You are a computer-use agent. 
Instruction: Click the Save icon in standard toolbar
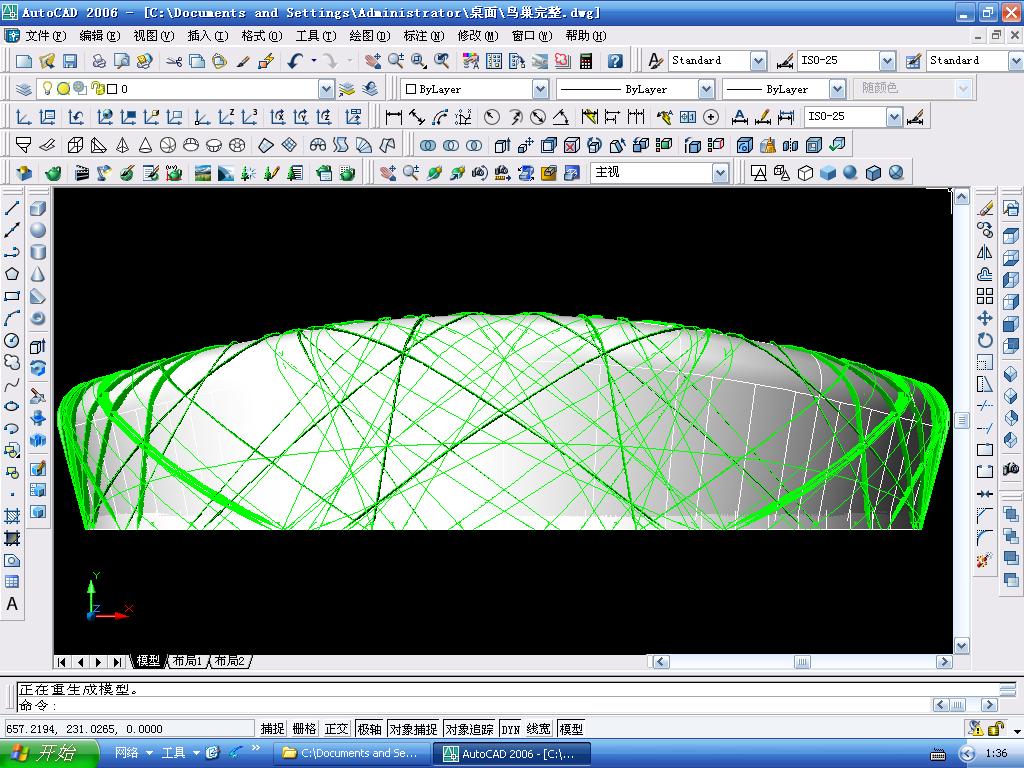[70, 61]
